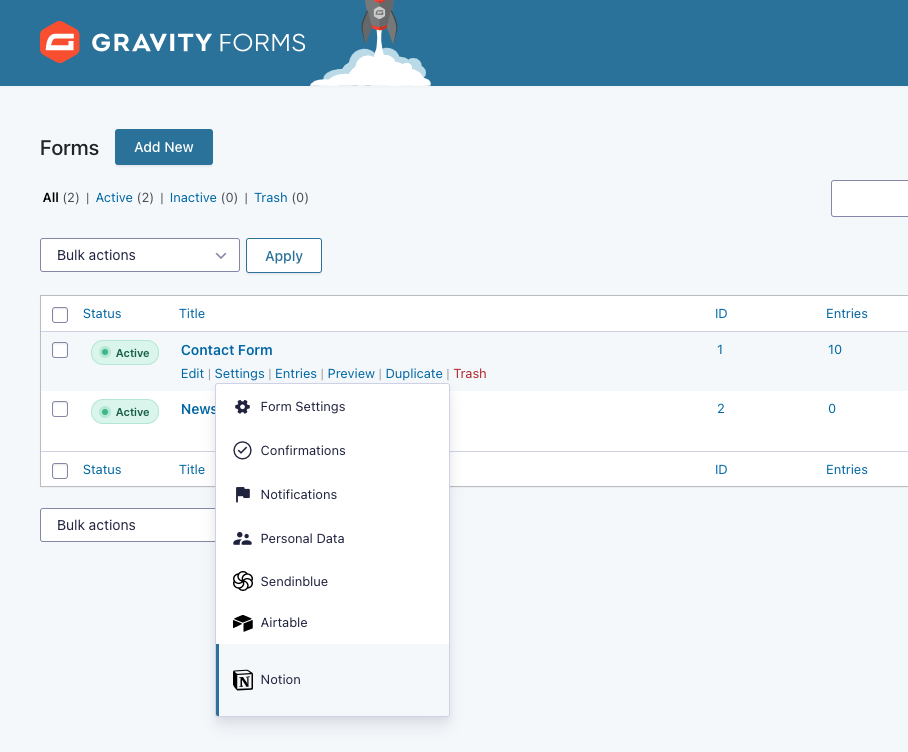Sort by ID column in header
Screen dimensions: 908x752
[721, 314]
